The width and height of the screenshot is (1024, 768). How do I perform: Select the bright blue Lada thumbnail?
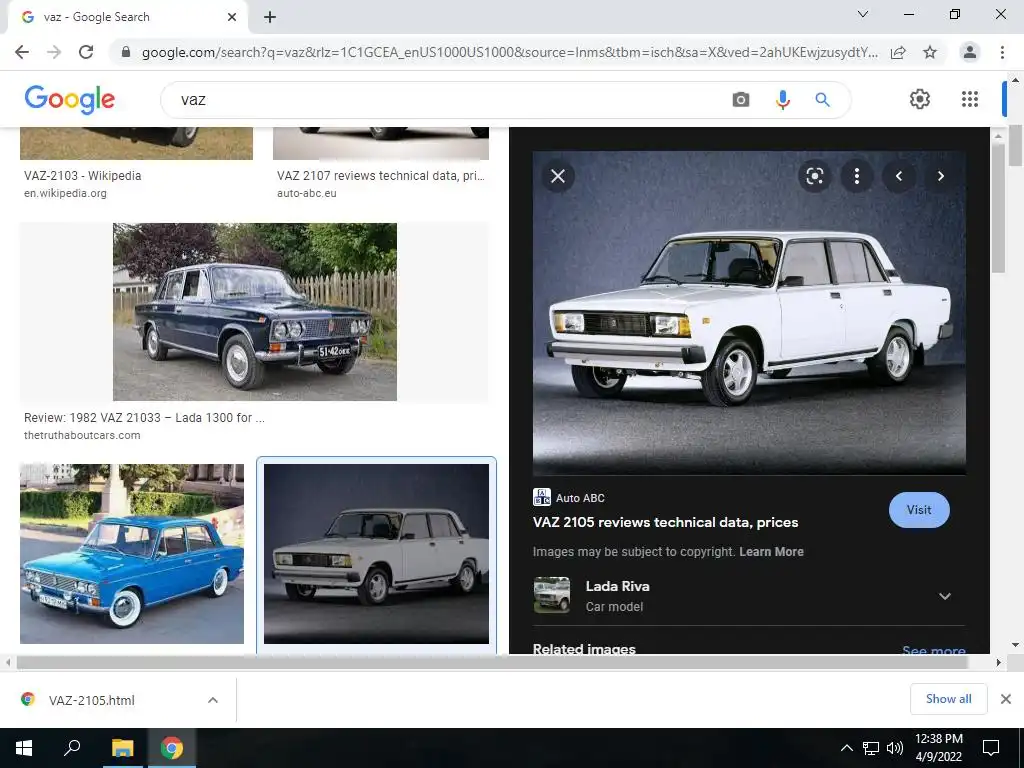132,554
